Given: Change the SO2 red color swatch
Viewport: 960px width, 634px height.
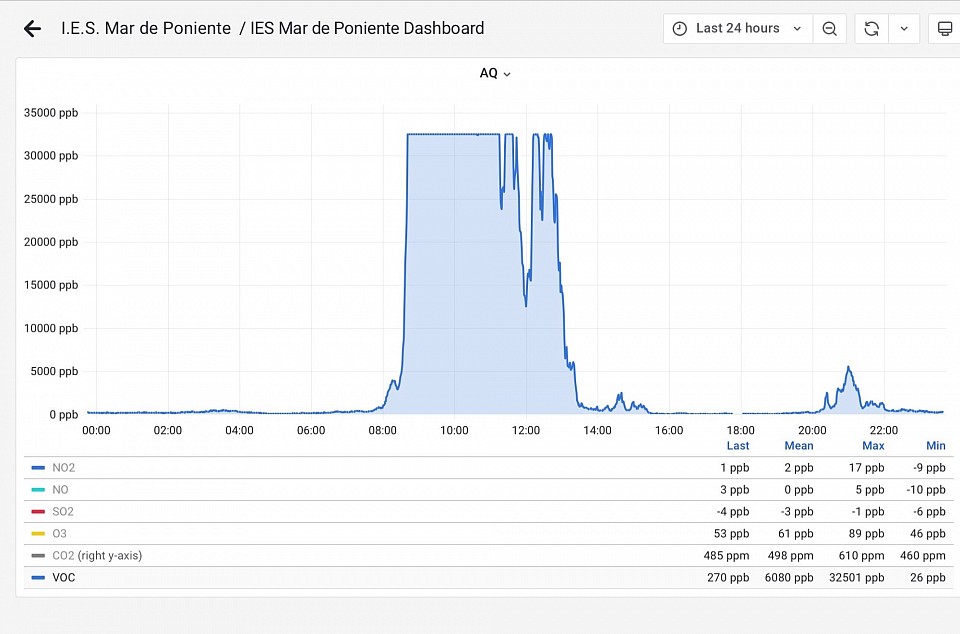Looking at the screenshot, I should click(38, 512).
